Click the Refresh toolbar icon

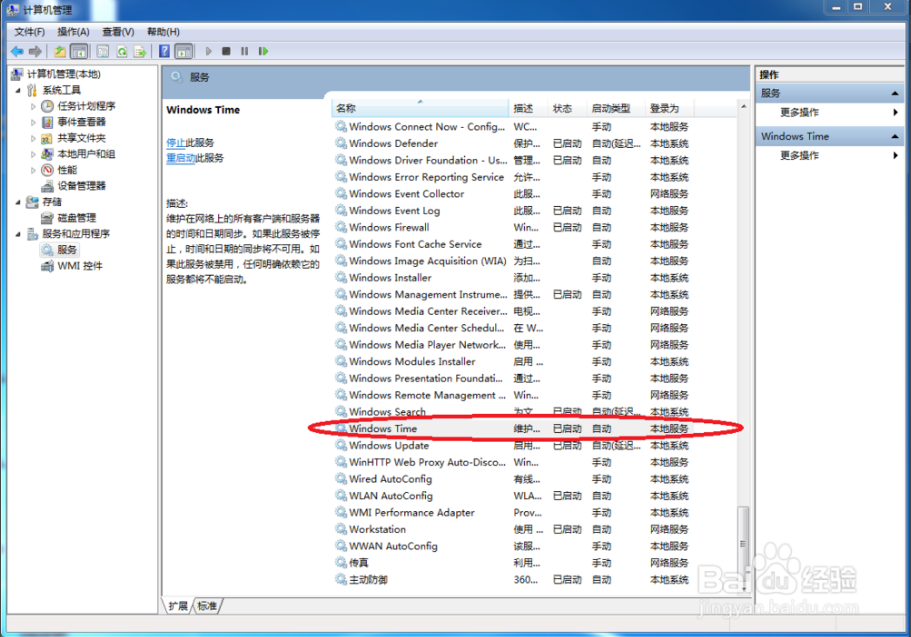tap(121, 52)
